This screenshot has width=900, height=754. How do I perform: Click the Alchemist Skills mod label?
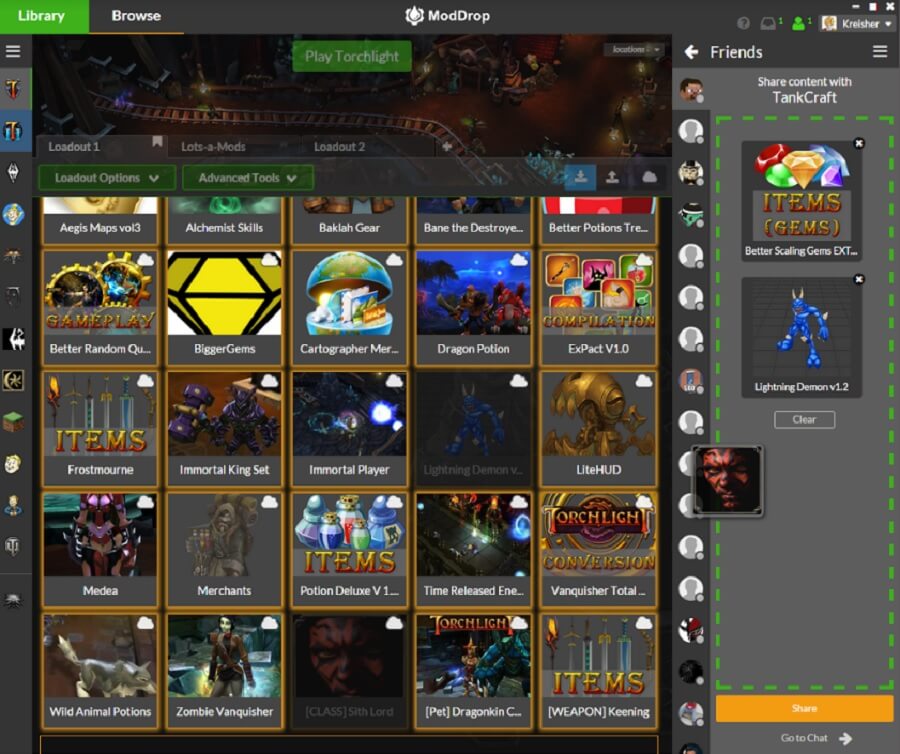(224, 228)
